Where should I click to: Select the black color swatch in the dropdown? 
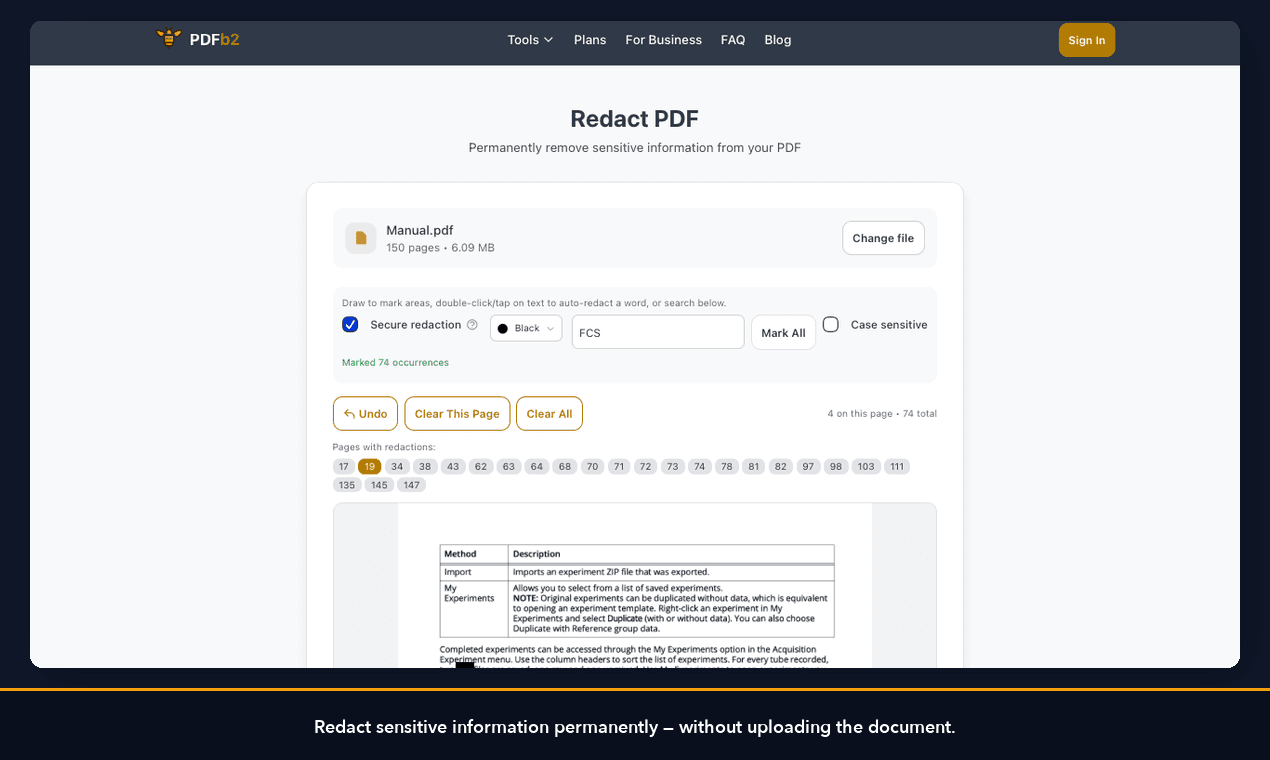(504, 328)
